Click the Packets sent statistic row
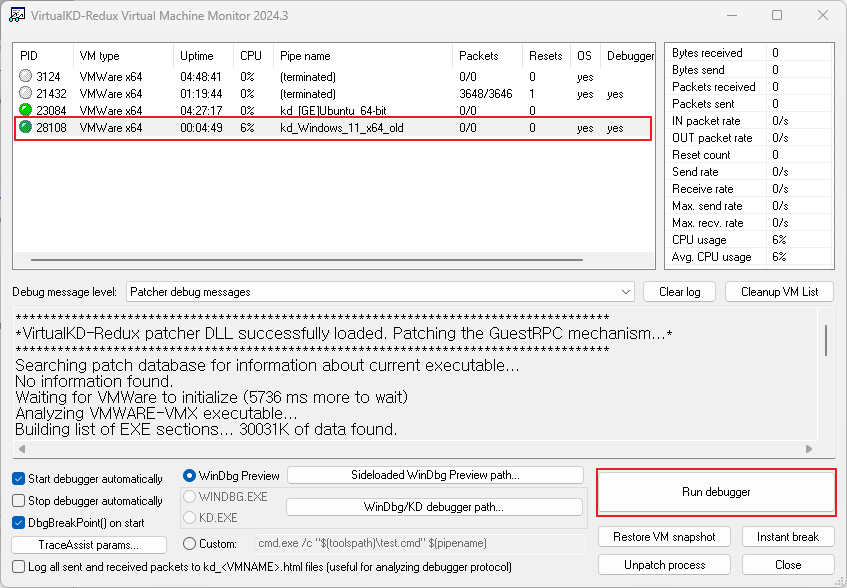 click(x=749, y=104)
